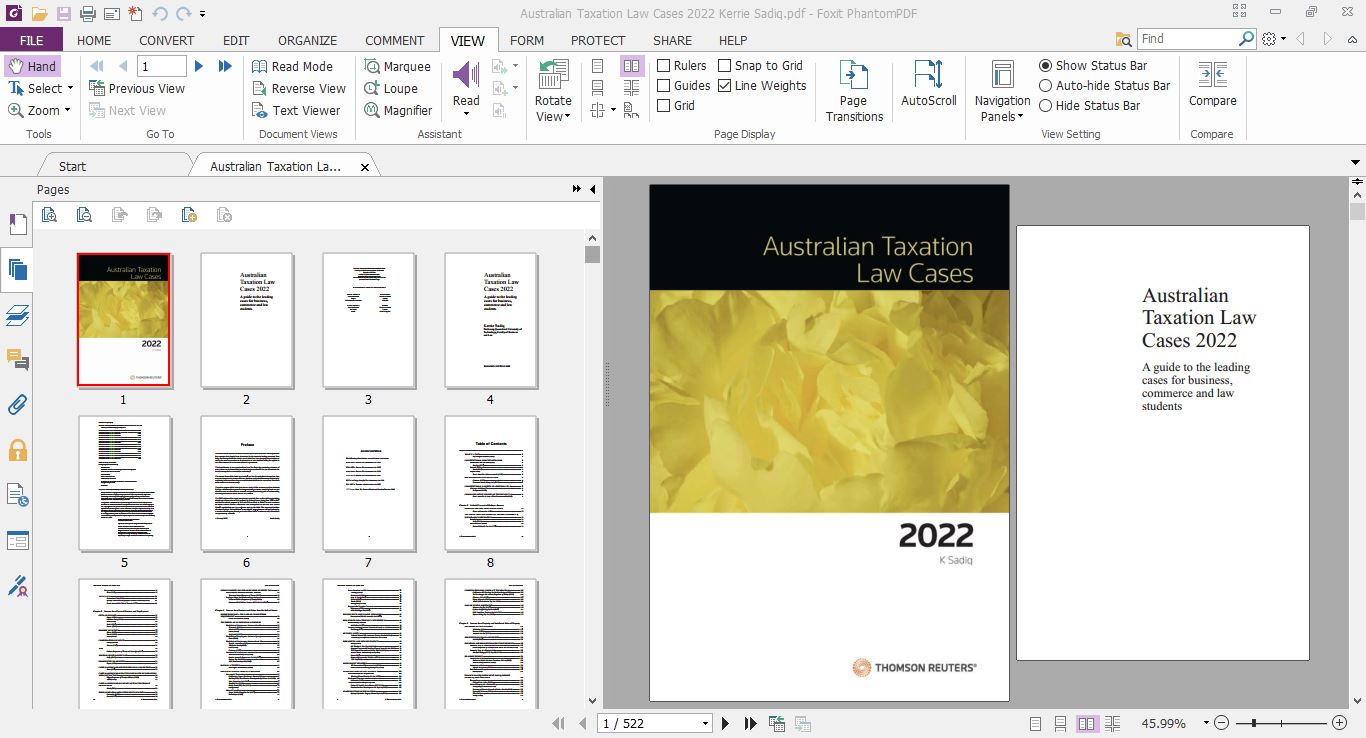Undo the last action
1366x738 pixels.
[x=161, y=14]
